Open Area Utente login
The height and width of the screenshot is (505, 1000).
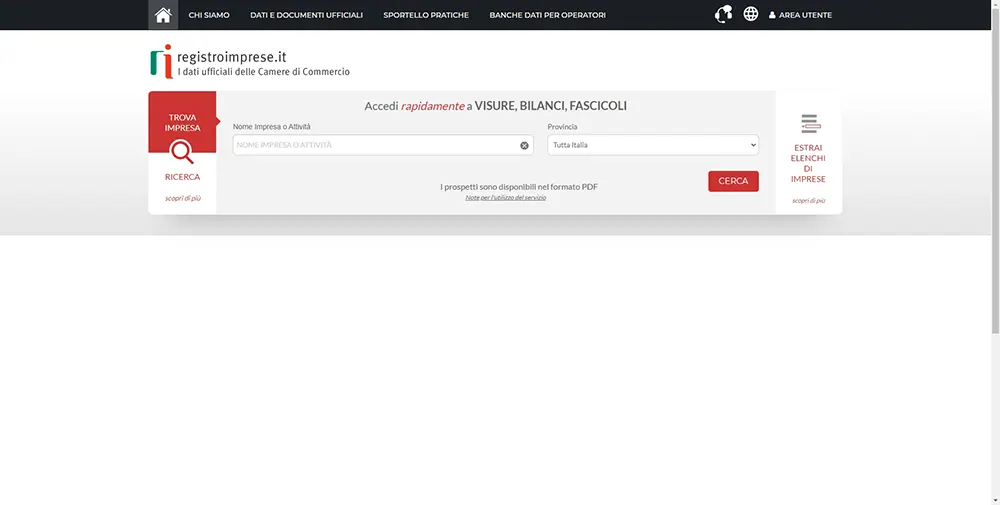[800, 15]
